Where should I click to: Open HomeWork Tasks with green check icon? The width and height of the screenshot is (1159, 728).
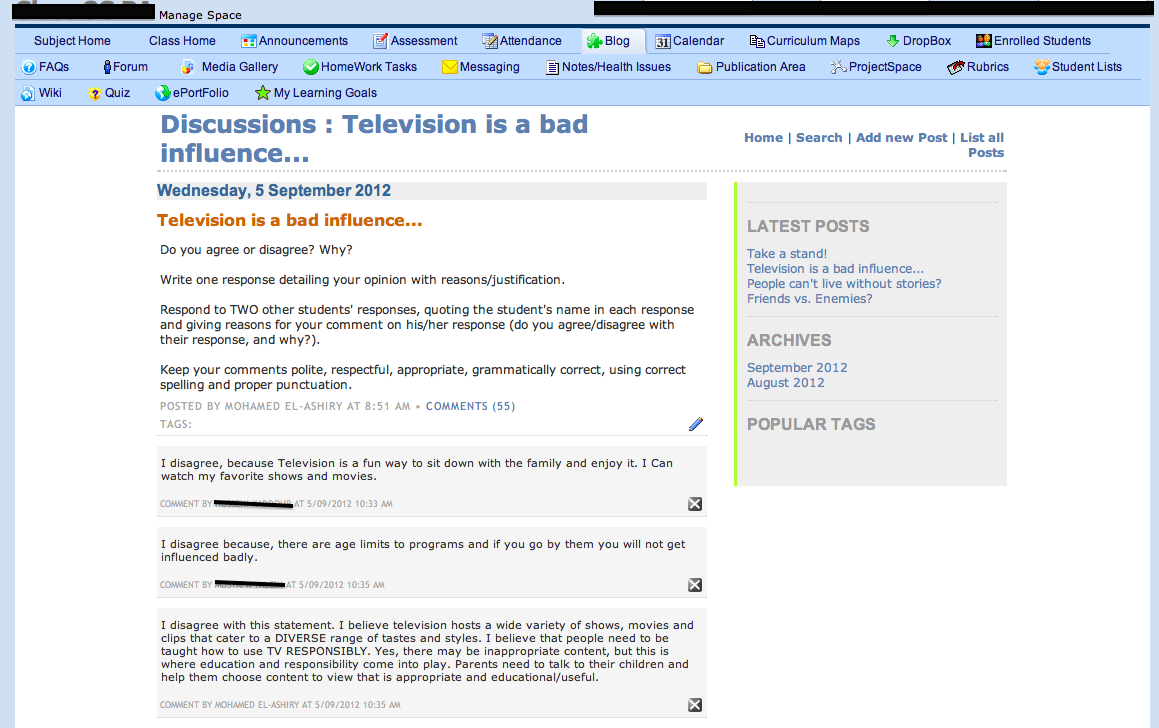click(x=311, y=67)
